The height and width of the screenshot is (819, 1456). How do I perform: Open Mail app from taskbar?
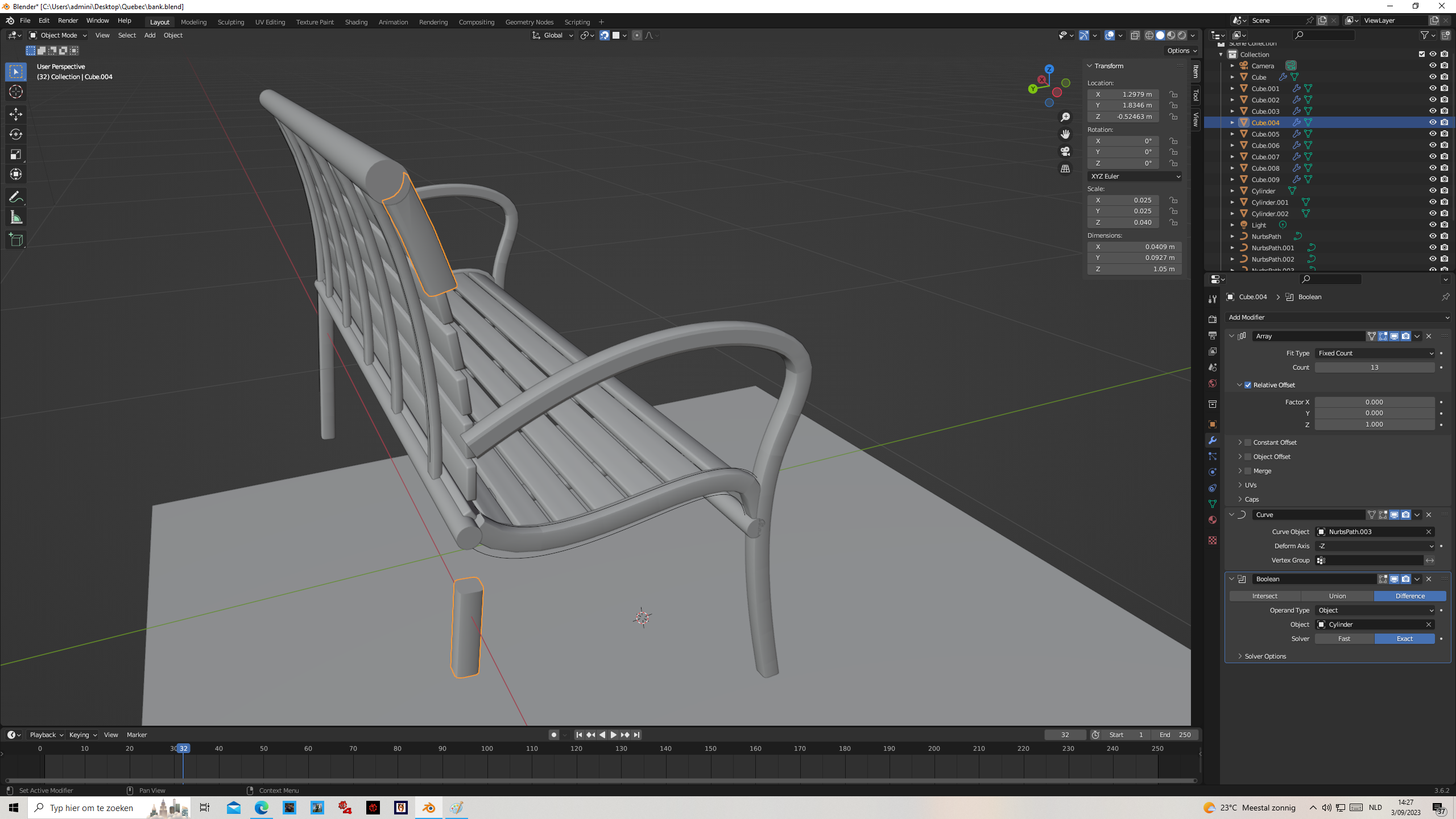pyautogui.click(x=234, y=808)
